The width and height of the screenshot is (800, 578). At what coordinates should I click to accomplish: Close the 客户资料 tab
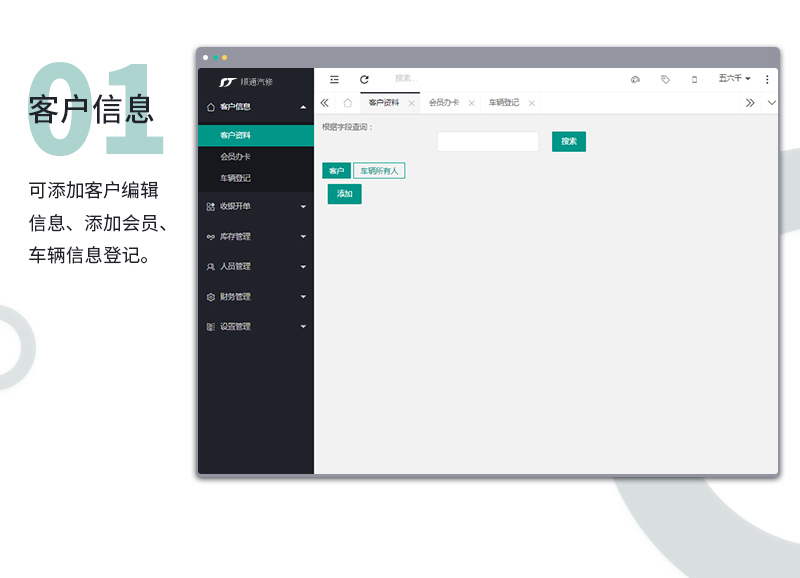411,103
